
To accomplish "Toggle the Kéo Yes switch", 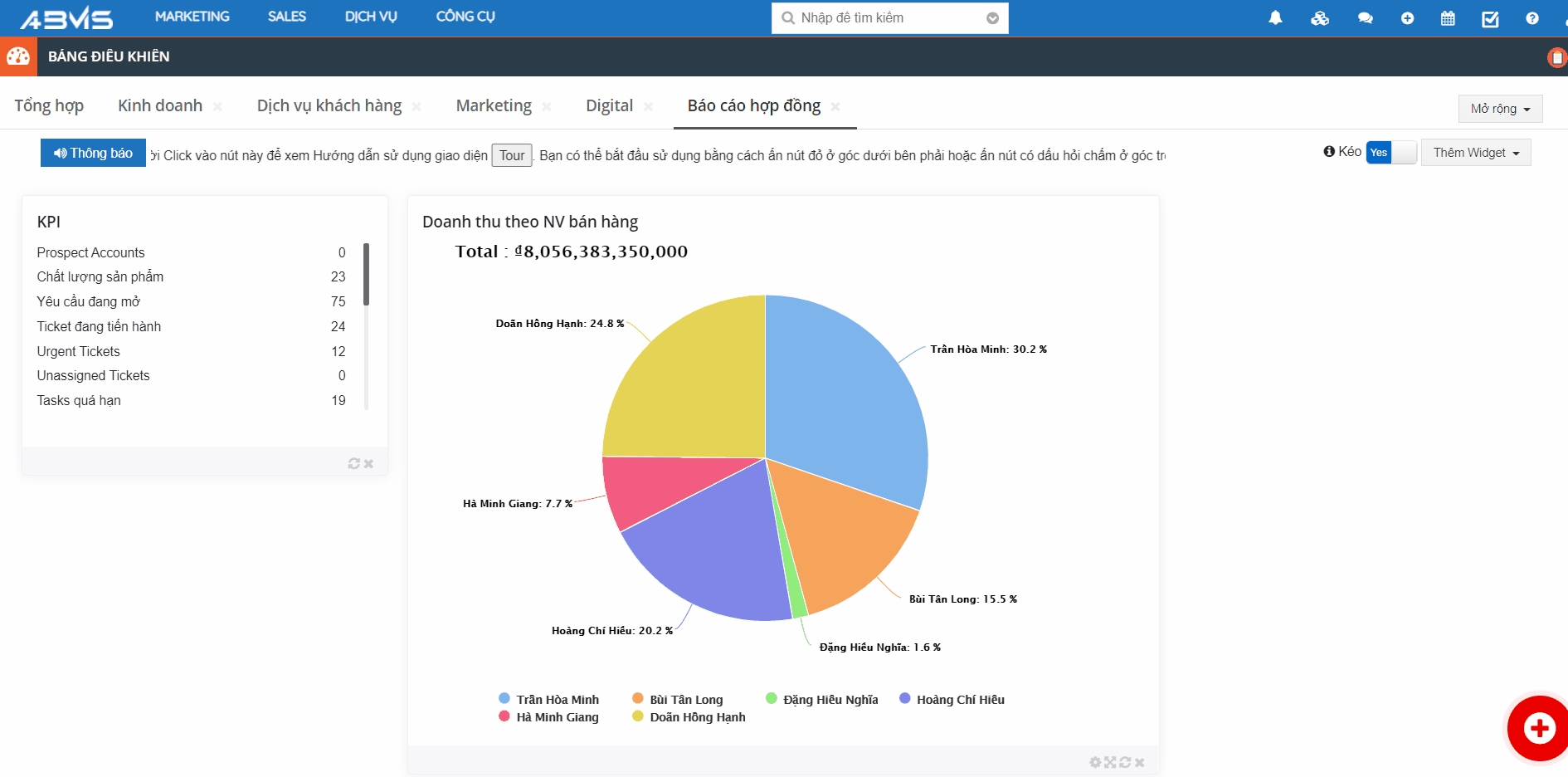I will click(1390, 153).
